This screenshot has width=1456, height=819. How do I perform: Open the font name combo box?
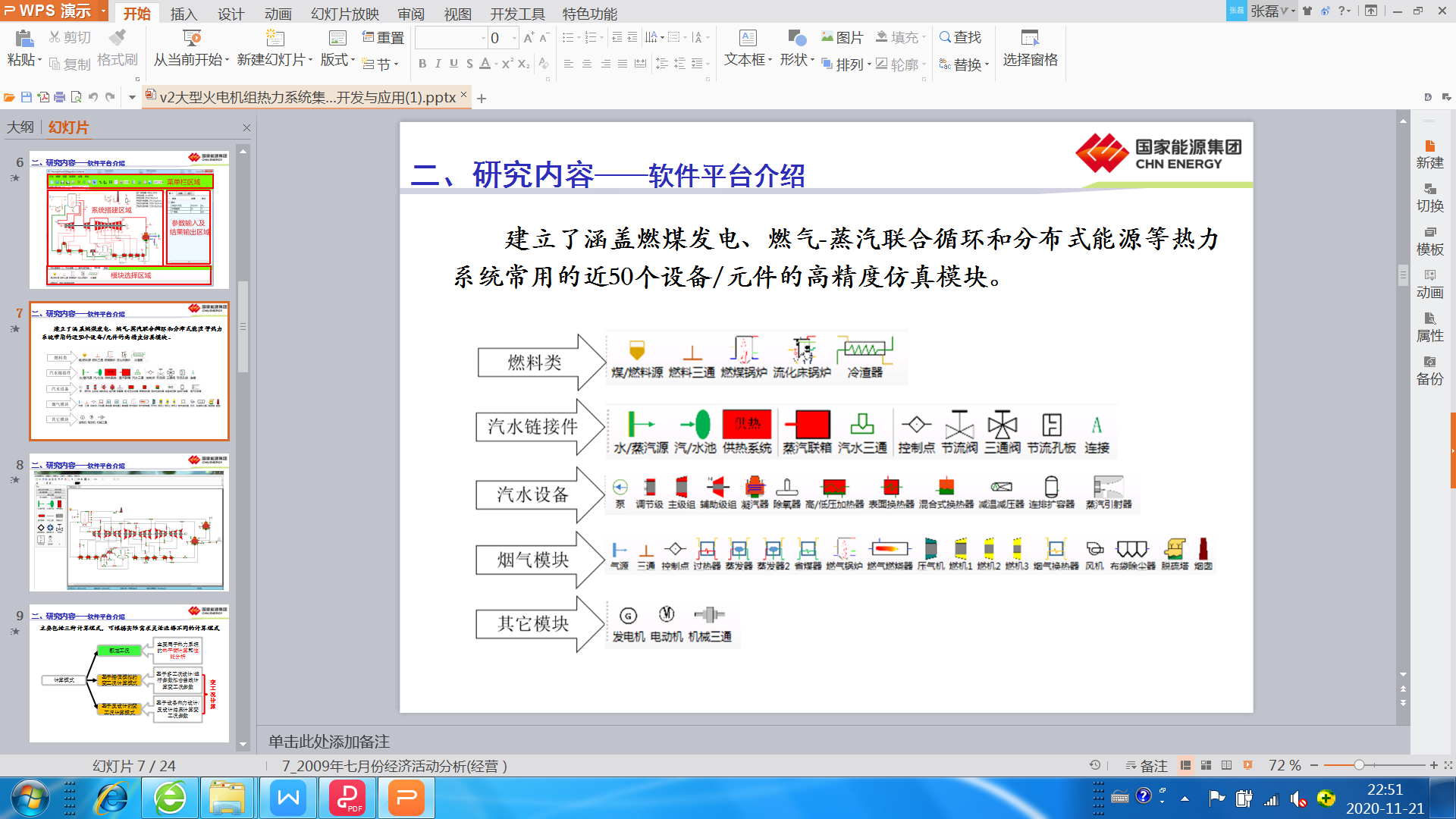(450, 38)
